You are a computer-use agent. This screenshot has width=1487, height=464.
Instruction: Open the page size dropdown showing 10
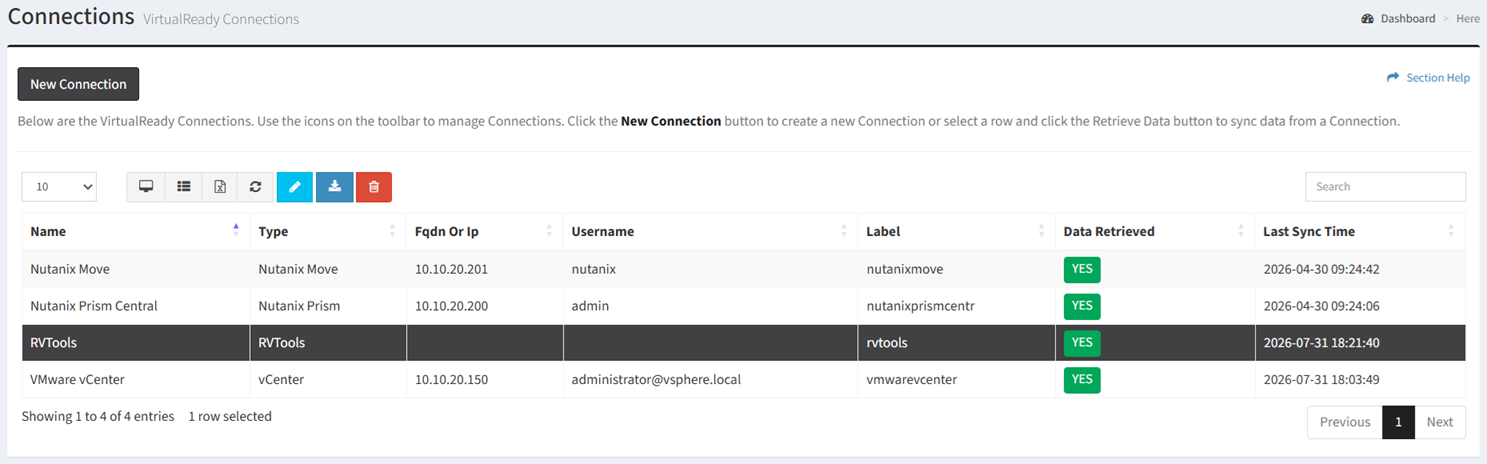coord(59,186)
